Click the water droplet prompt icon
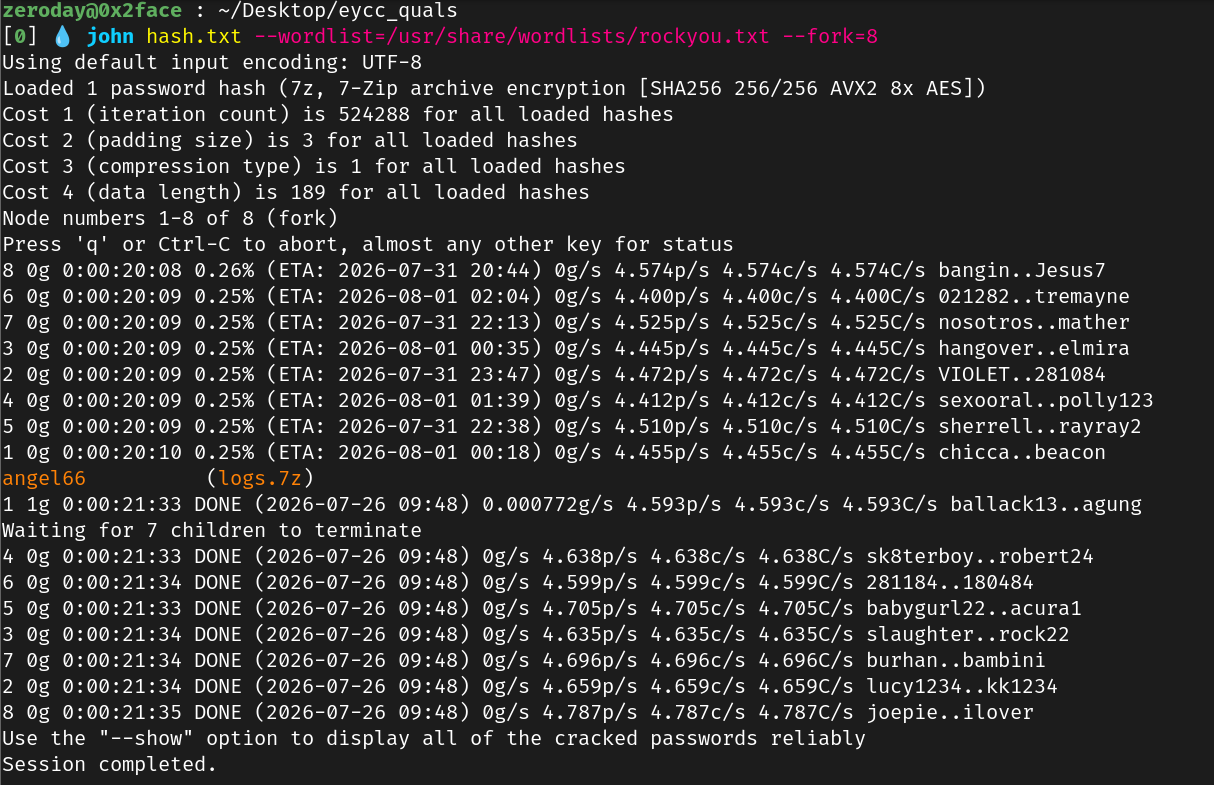 pyautogui.click(x=62, y=37)
